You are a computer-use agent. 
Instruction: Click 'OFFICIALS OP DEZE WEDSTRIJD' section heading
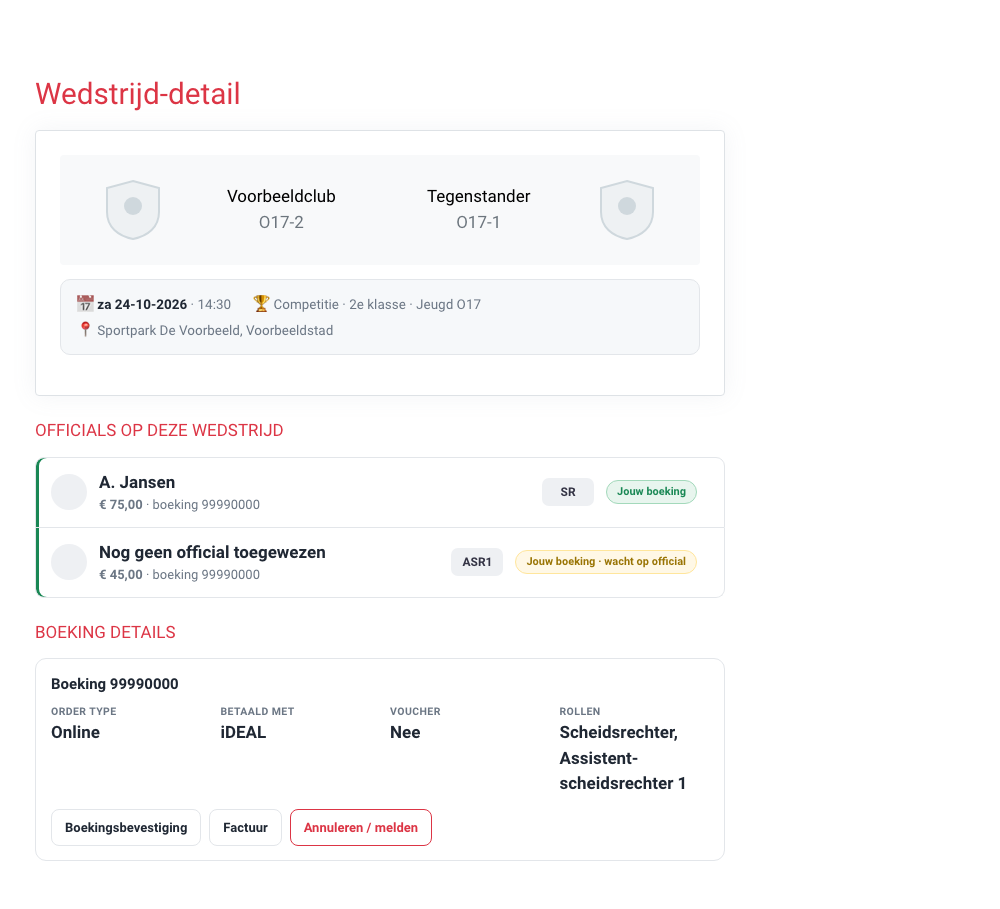click(159, 431)
